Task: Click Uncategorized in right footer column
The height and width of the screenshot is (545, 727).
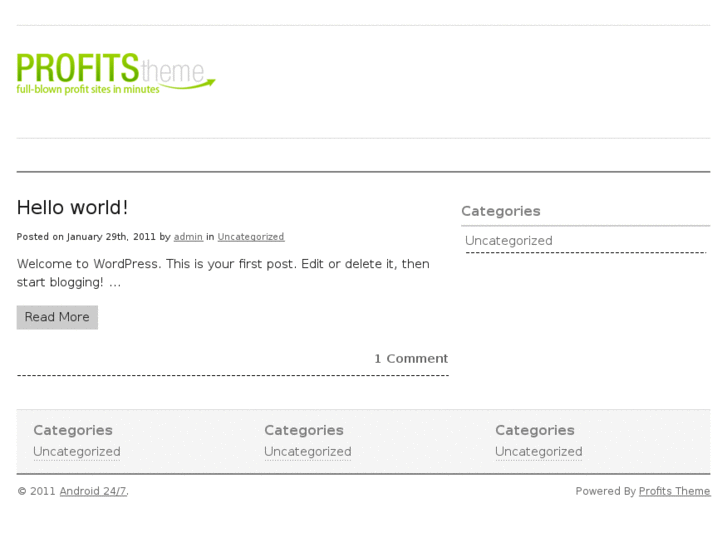Action: pyautogui.click(x=539, y=452)
